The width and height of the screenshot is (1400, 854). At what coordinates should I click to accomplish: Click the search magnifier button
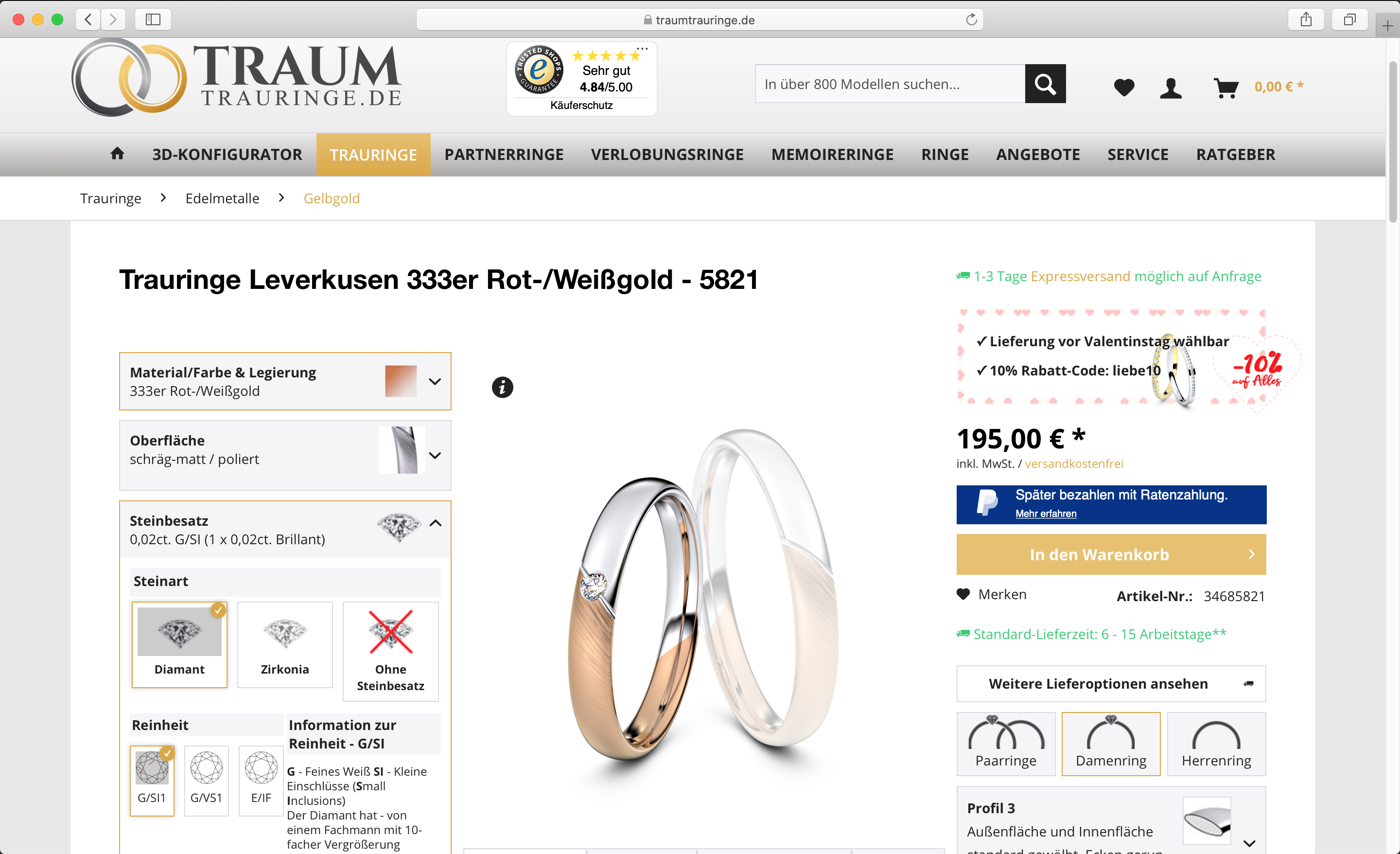[x=1045, y=84]
